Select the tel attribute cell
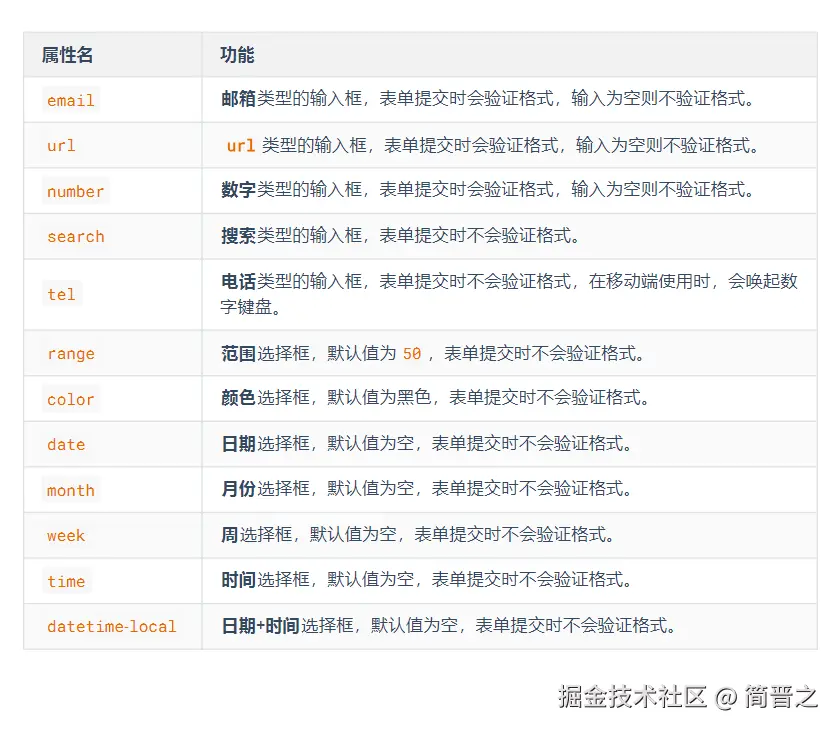This screenshot has width=840, height=732. (61, 295)
